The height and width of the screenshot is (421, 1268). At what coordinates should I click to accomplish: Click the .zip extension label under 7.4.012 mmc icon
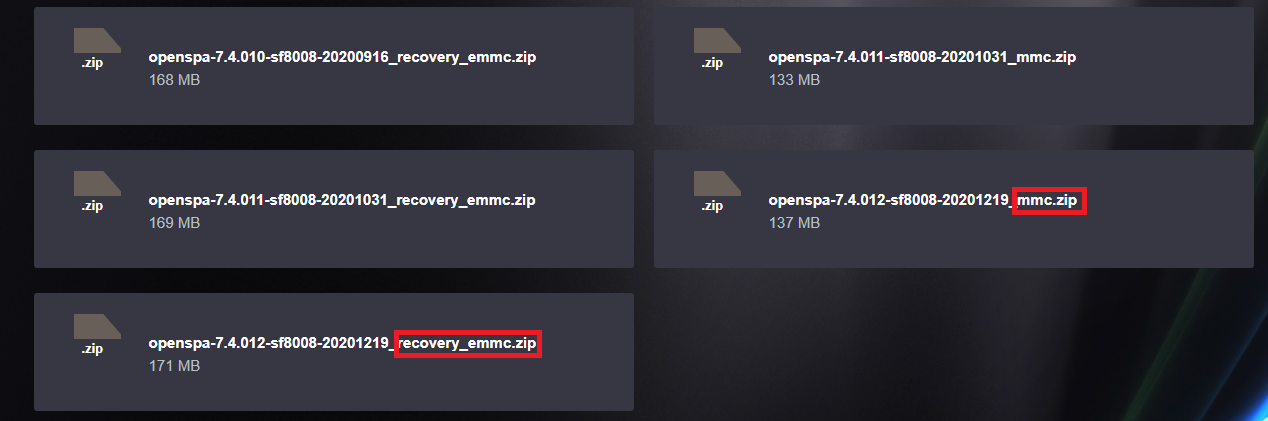(712, 205)
